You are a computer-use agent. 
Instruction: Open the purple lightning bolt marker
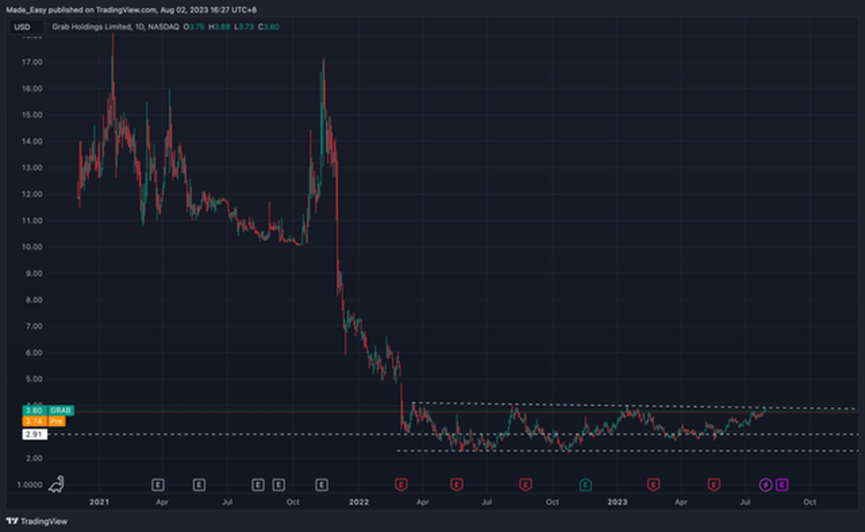tap(765, 485)
